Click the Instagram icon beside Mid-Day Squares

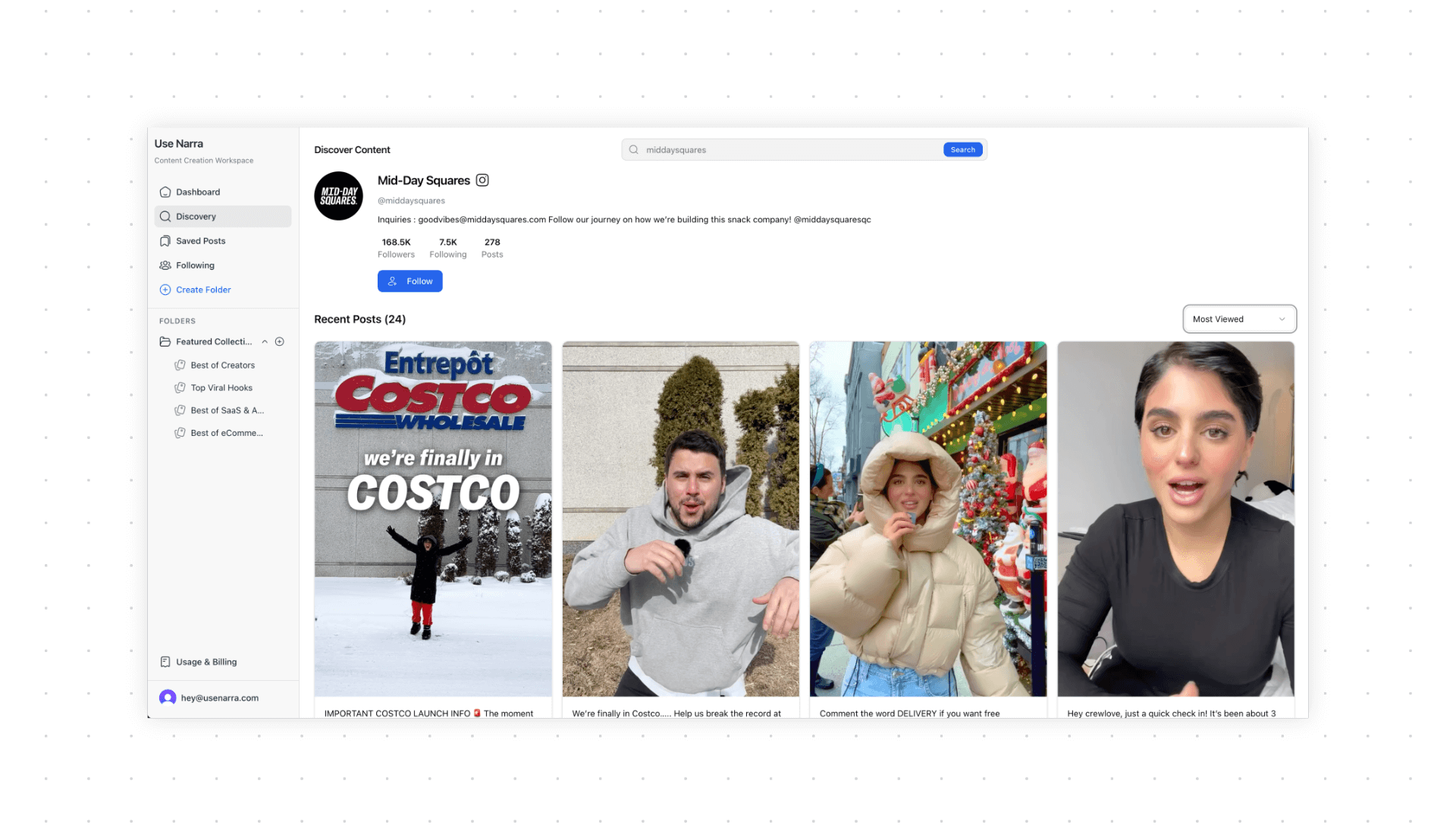click(x=482, y=180)
